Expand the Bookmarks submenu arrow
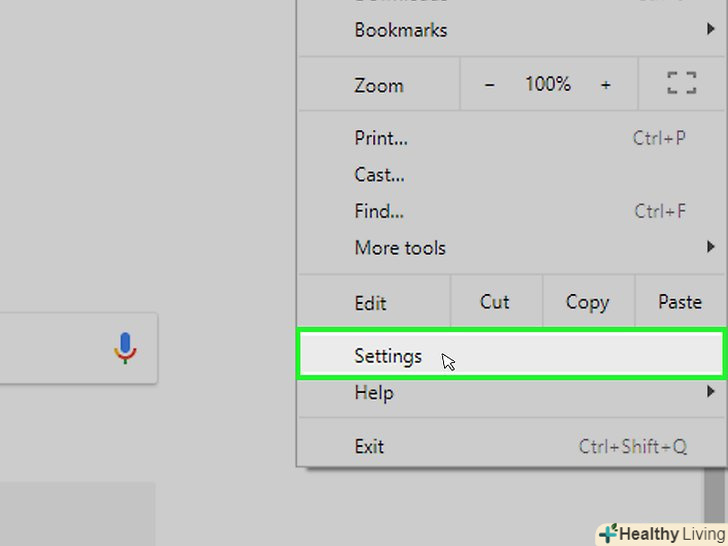Viewport: 728px width, 546px height. [x=710, y=30]
